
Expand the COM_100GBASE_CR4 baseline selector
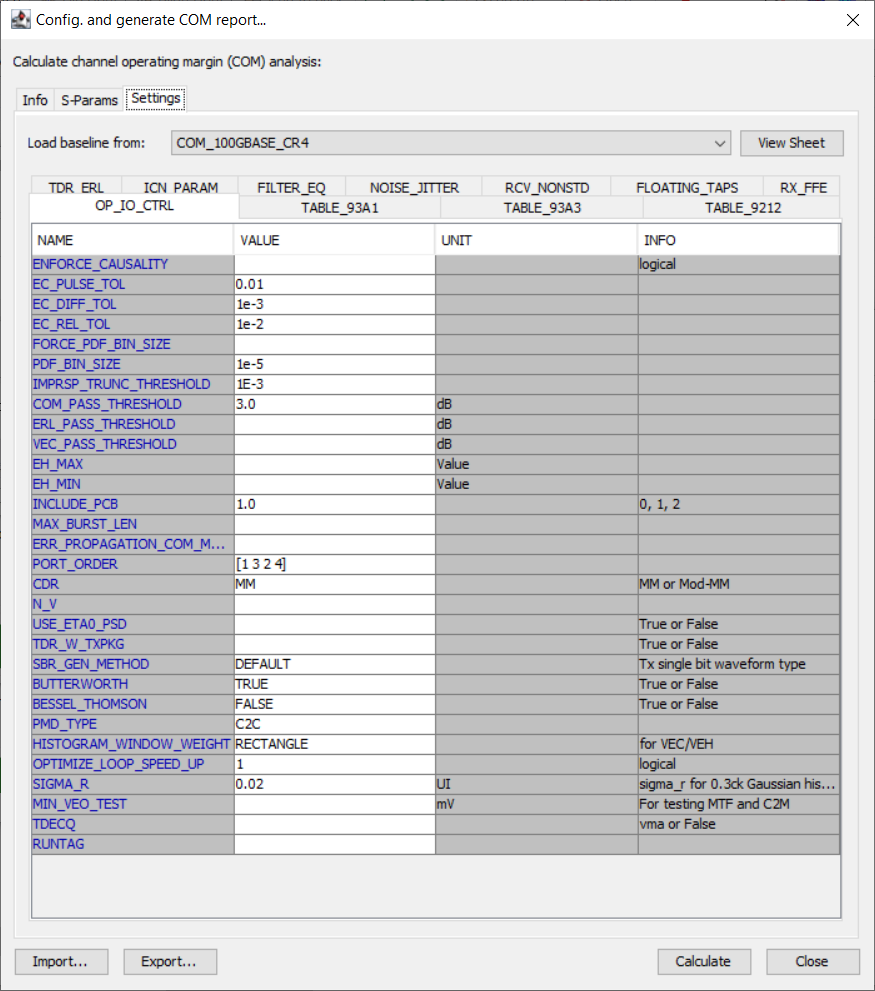(x=722, y=143)
